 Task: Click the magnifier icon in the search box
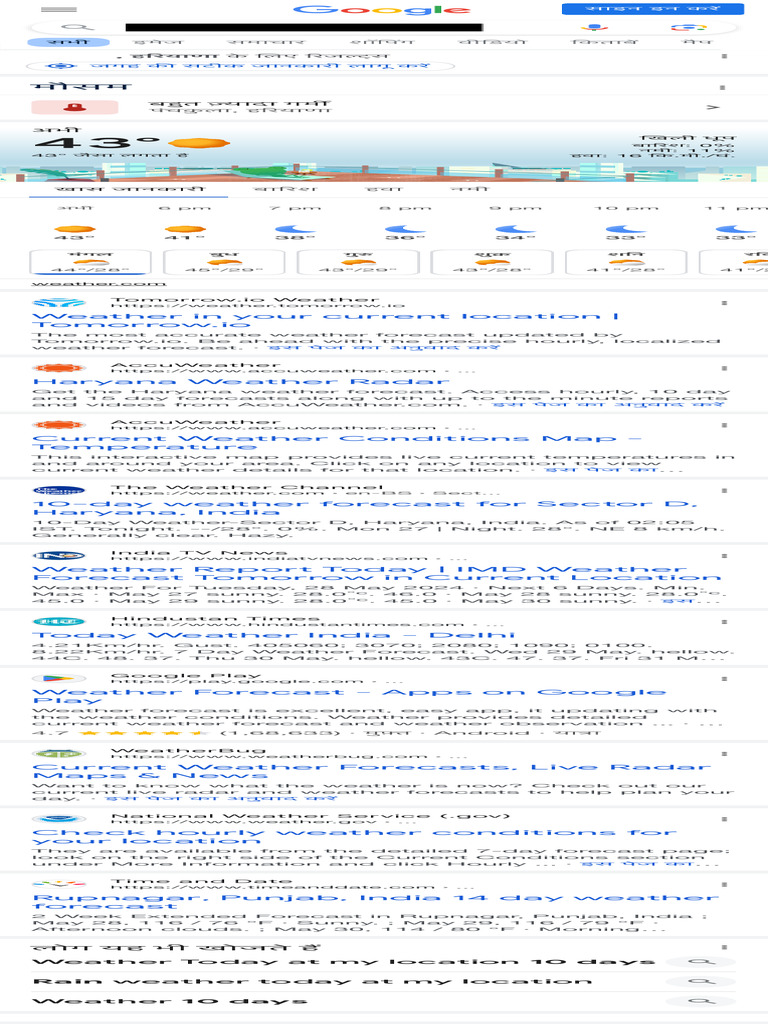pos(77,27)
